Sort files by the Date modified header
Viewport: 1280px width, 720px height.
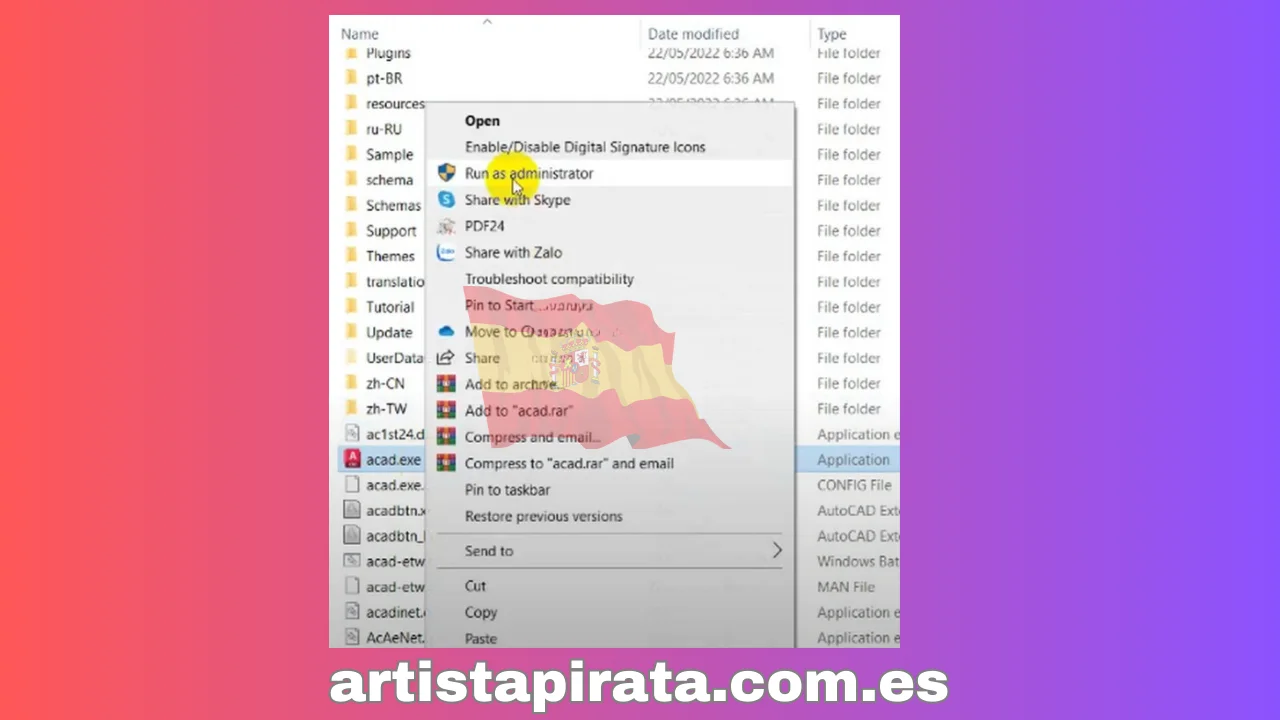pos(693,33)
